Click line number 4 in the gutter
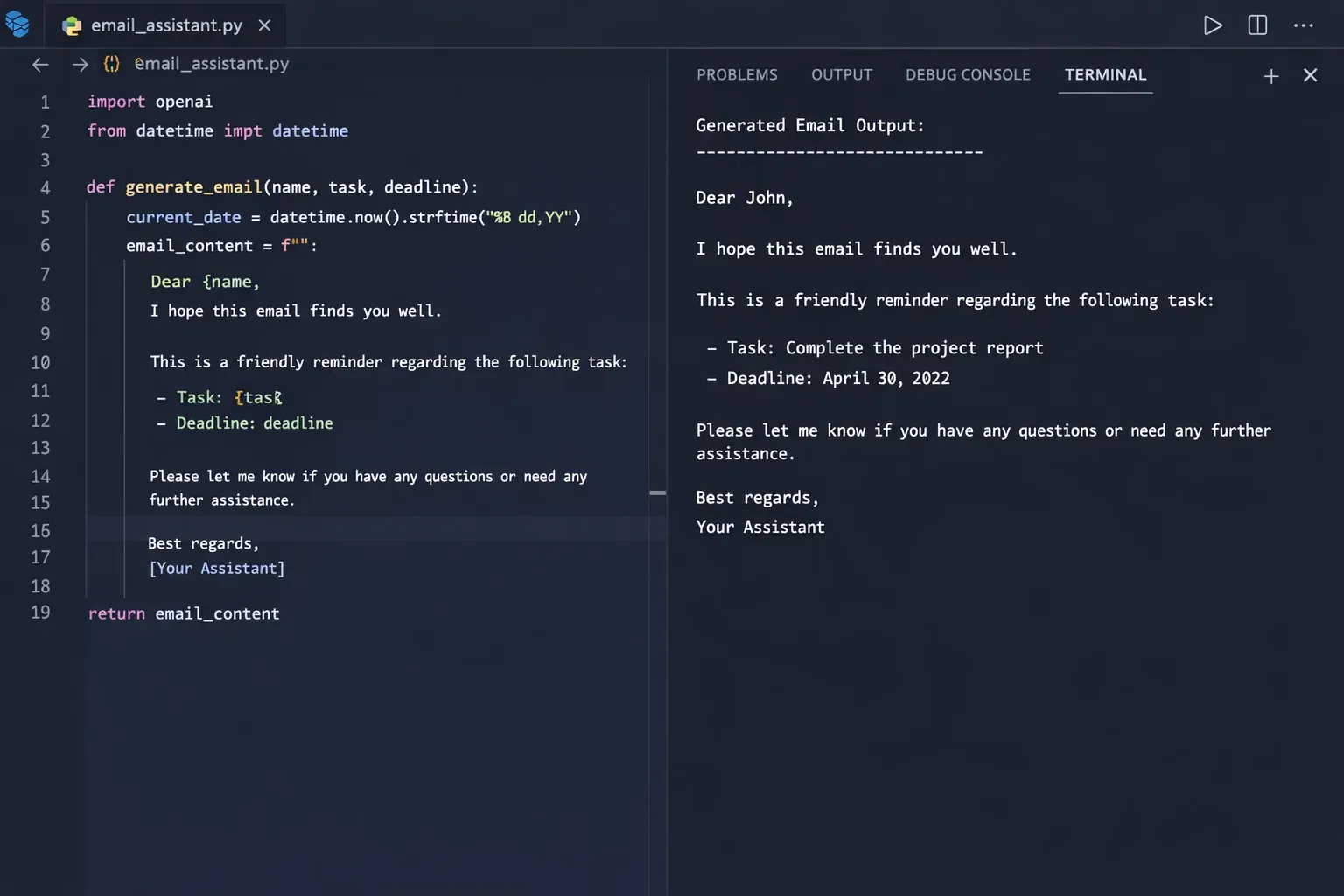The image size is (1344, 896). point(45,188)
